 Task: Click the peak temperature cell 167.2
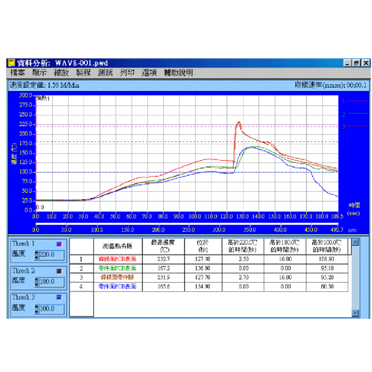pos(163,268)
